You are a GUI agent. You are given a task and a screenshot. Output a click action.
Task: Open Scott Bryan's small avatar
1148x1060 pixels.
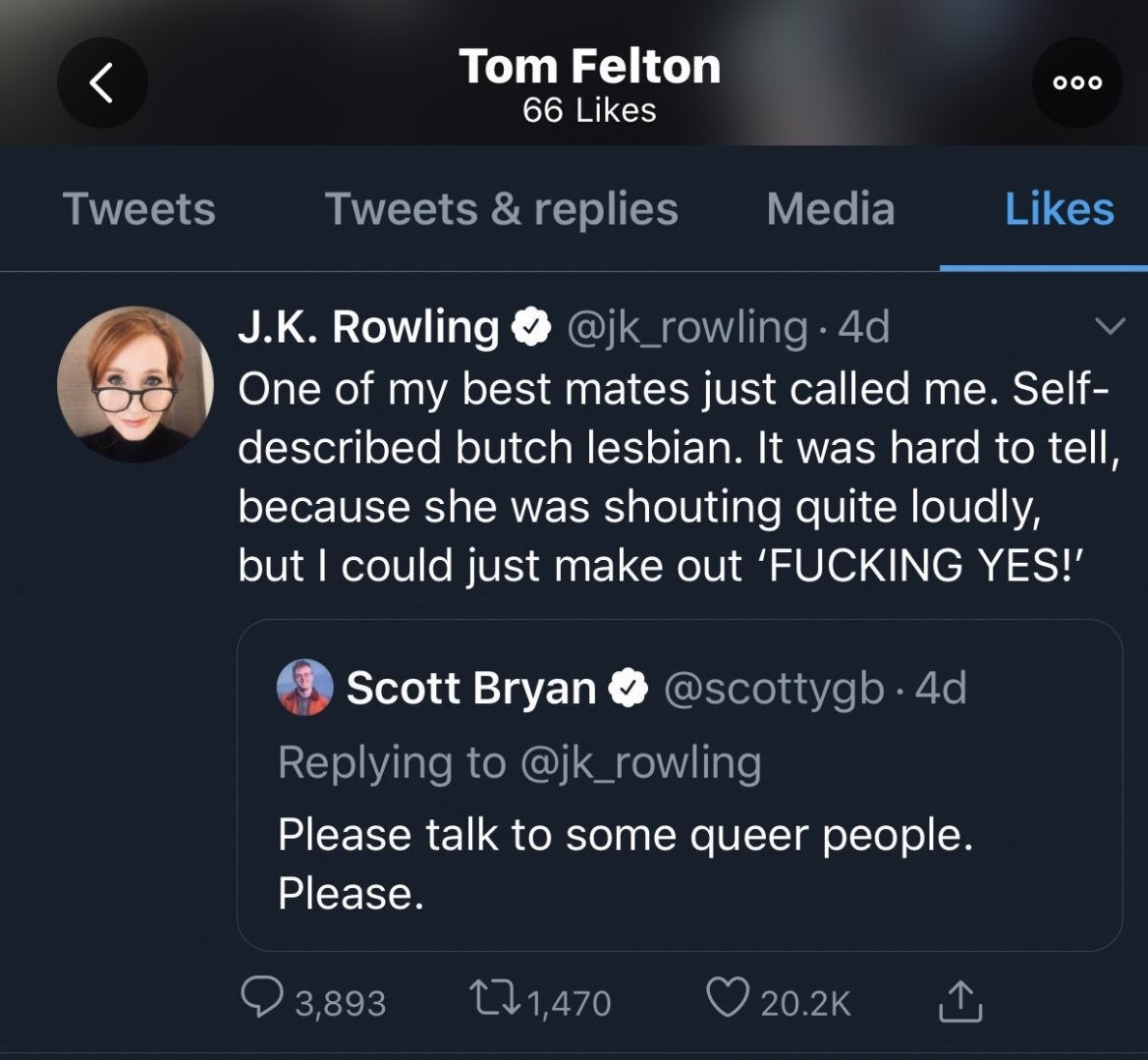pyautogui.click(x=305, y=687)
